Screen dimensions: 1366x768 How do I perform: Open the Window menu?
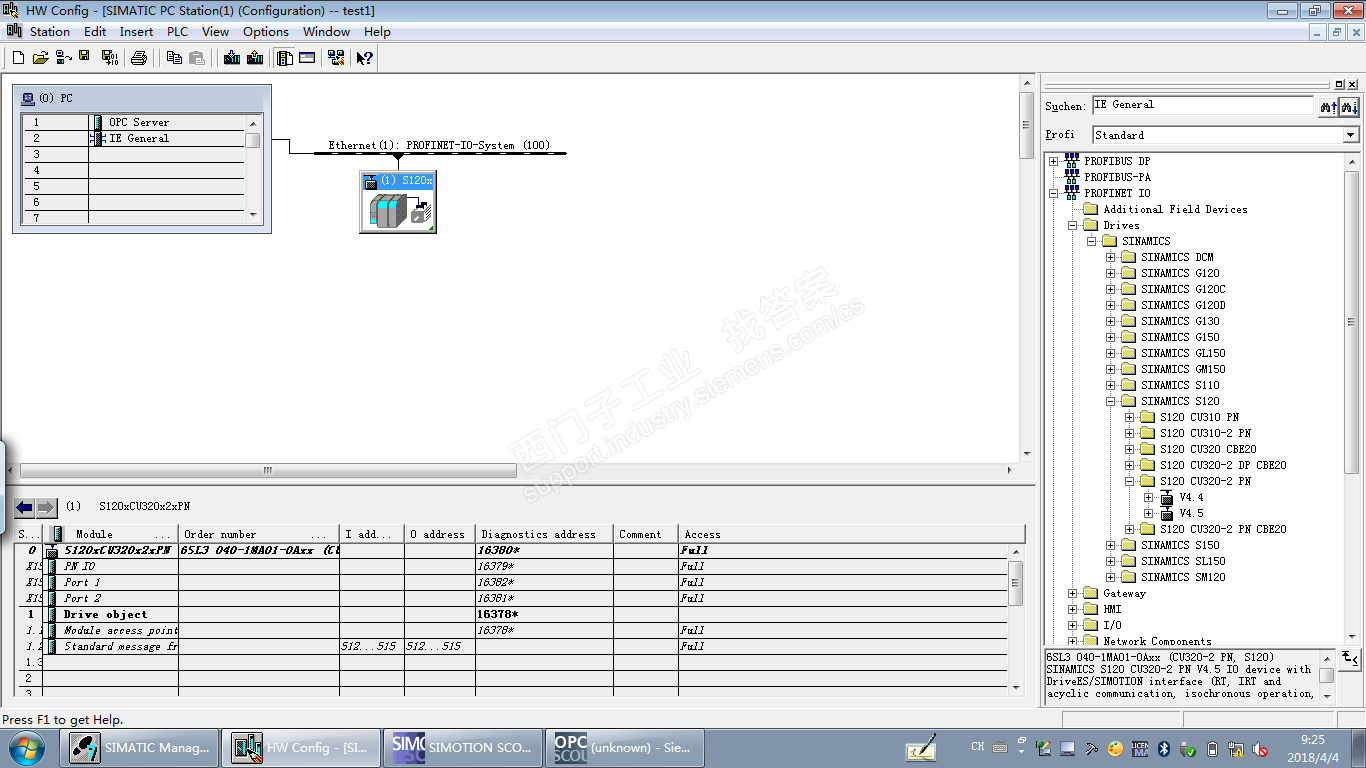pyautogui.click(x=326, y=32)
